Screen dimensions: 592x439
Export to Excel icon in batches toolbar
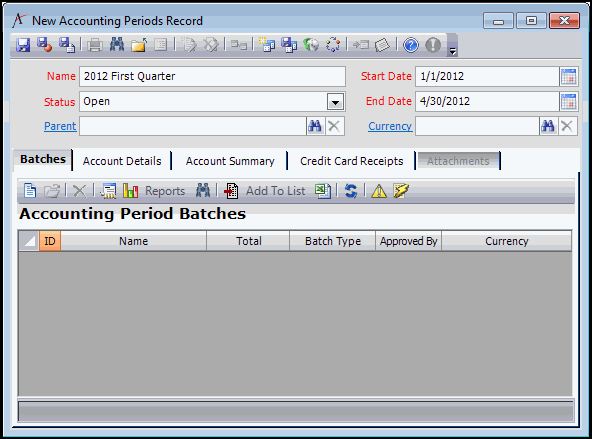[323, 191]
